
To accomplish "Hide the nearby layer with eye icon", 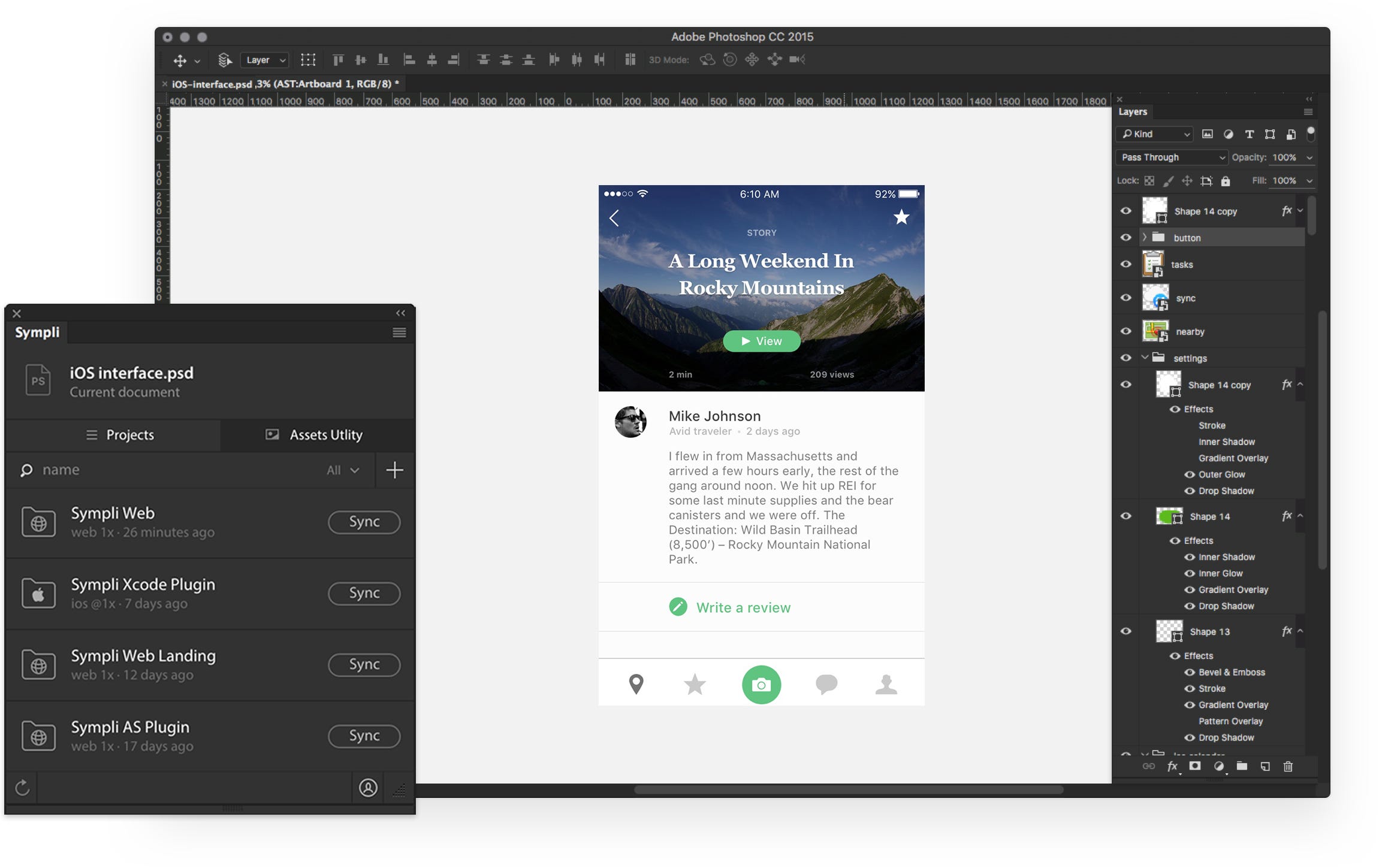I will coord(1126,331).
